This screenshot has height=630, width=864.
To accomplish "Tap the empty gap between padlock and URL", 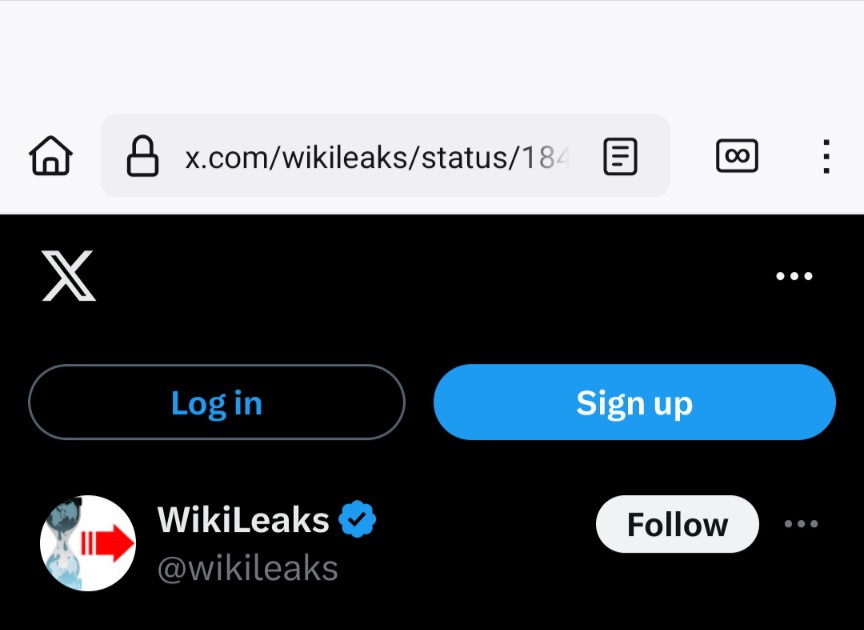I will 172,157.
